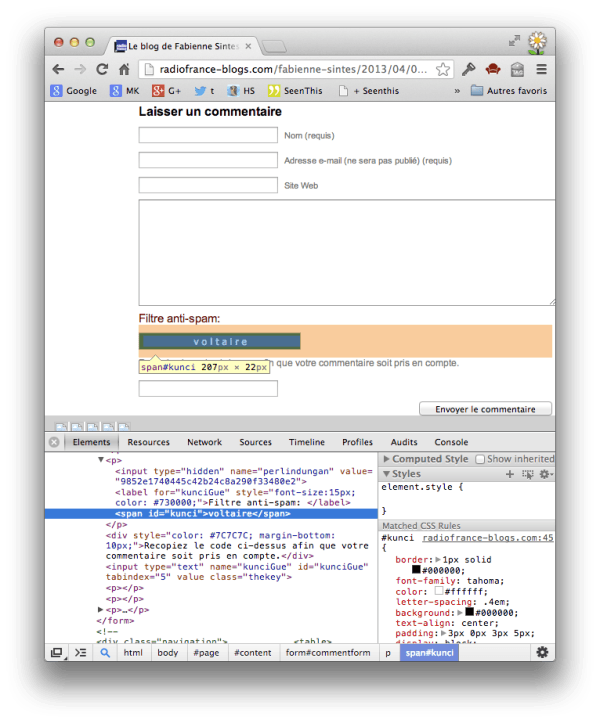Reload the page with the refresh icon
This screenshot has height=723, width=600.
(x=102, y=69)
